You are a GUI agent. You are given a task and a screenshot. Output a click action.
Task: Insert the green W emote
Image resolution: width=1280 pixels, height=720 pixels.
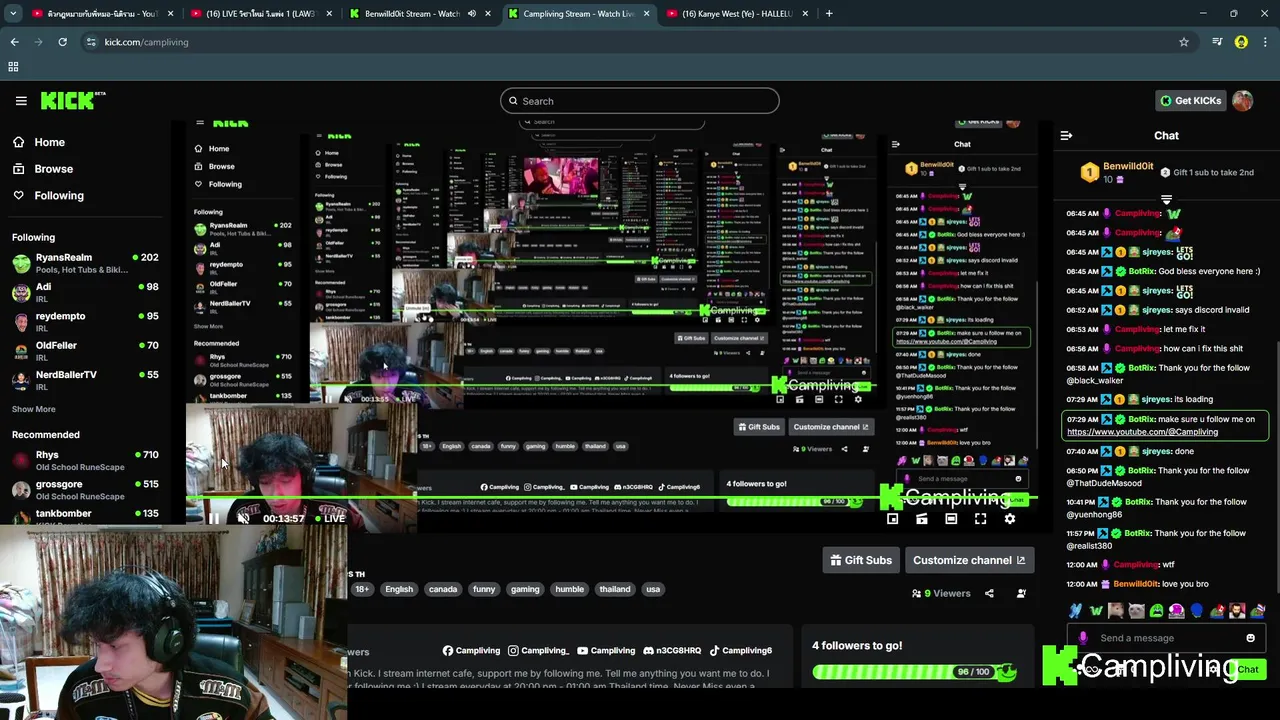tap(1096, 611)
